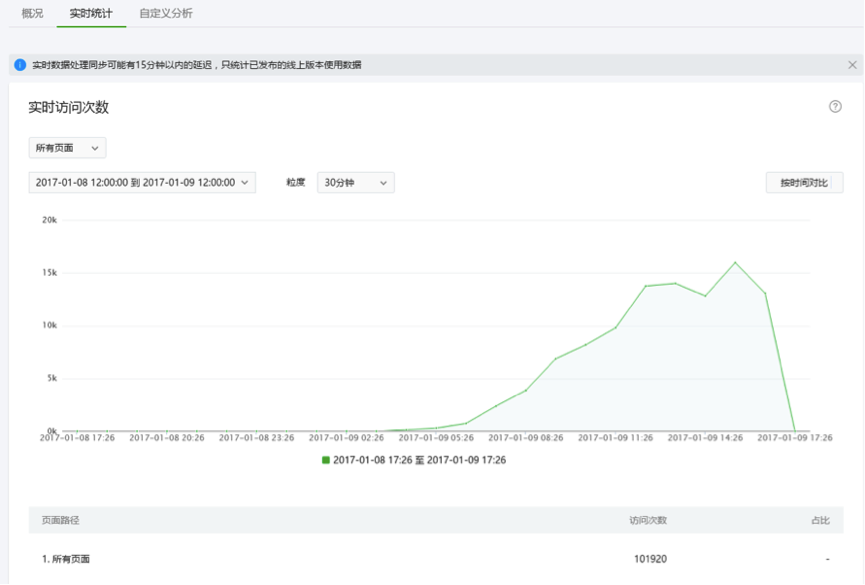Click the 实时访问次数 section title
The height and width of the screenshot is (585, 865).
68,108
